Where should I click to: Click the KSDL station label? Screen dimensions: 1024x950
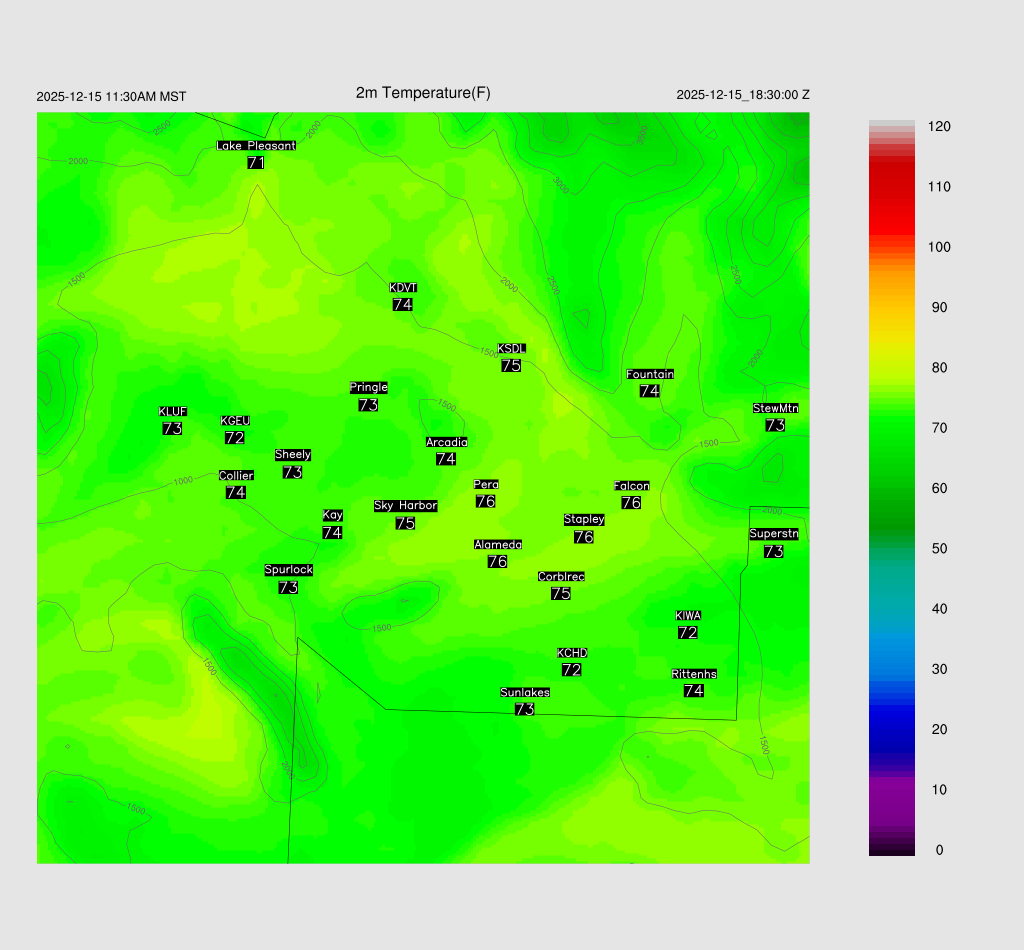pyautogui.click(x=511, y=349)
